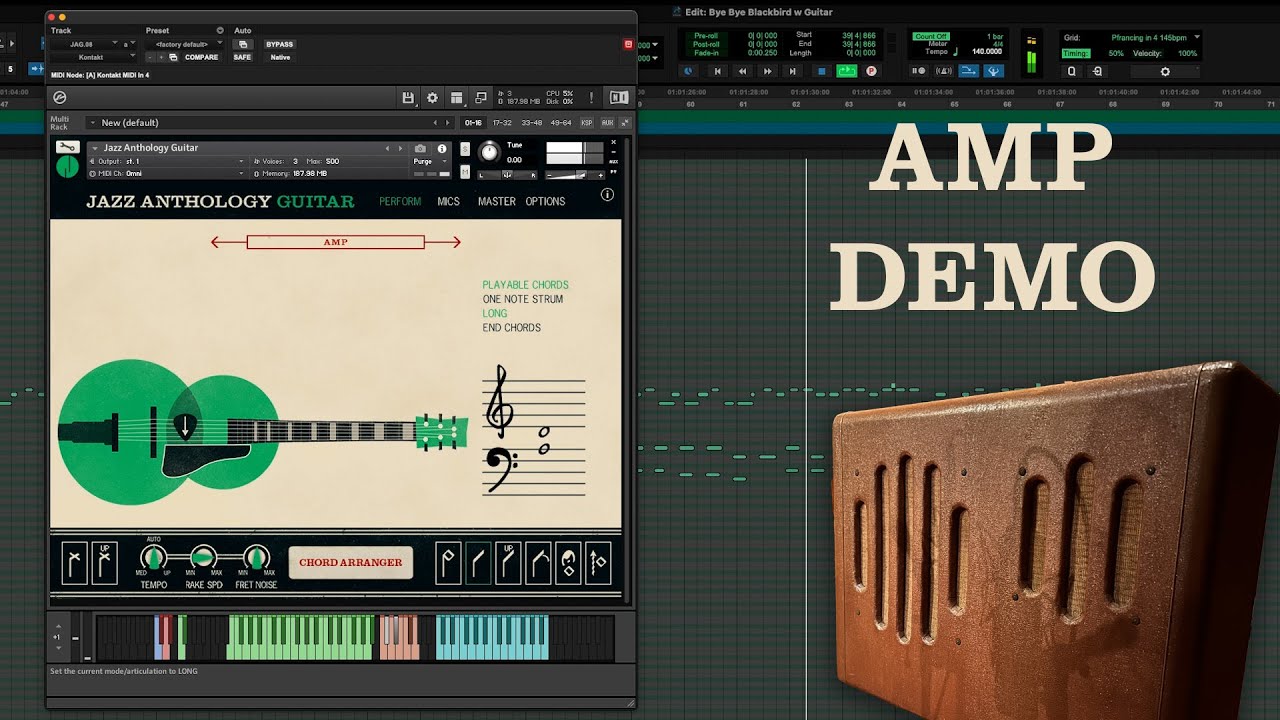Toggle Pro Tools loop playback button
The image size is (1280, 720).
(x=847, y=71)
